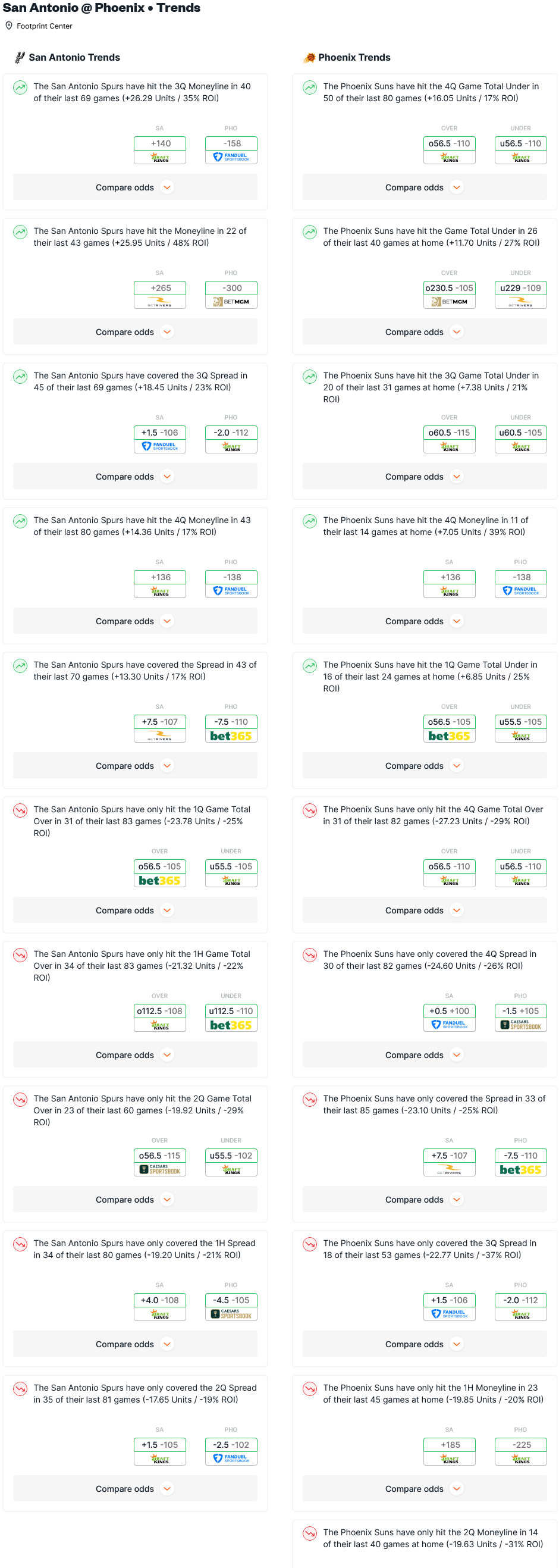Click bet365 logo under -7.5 -110 Spurs spread
The width and height of the screenshot is (559, 1568).
pos(231,736)
